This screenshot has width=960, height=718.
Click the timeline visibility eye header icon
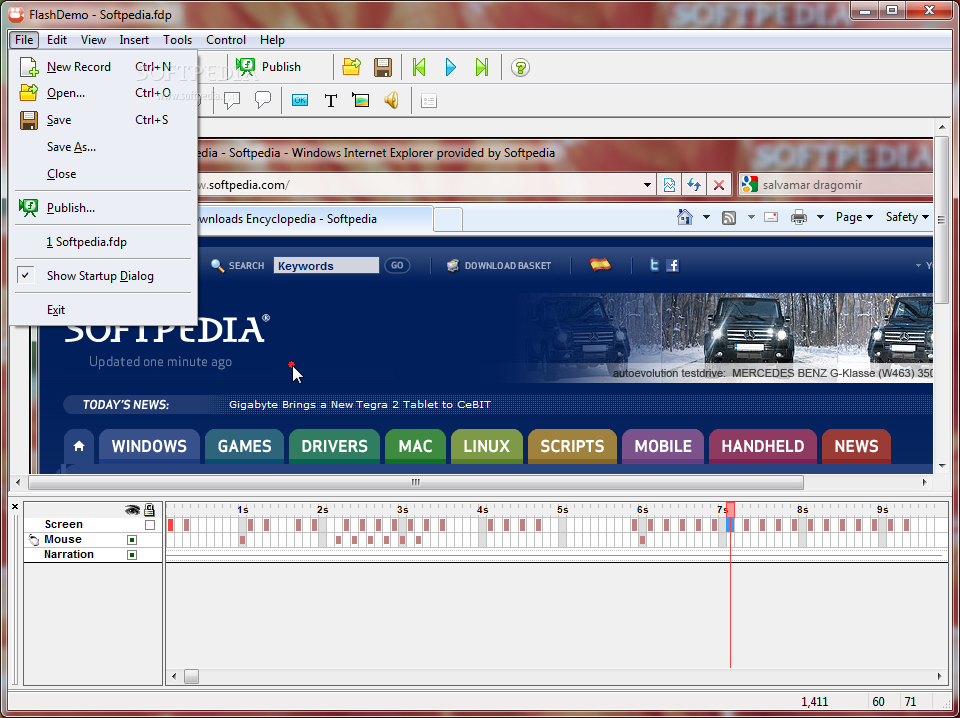point(132,509)
